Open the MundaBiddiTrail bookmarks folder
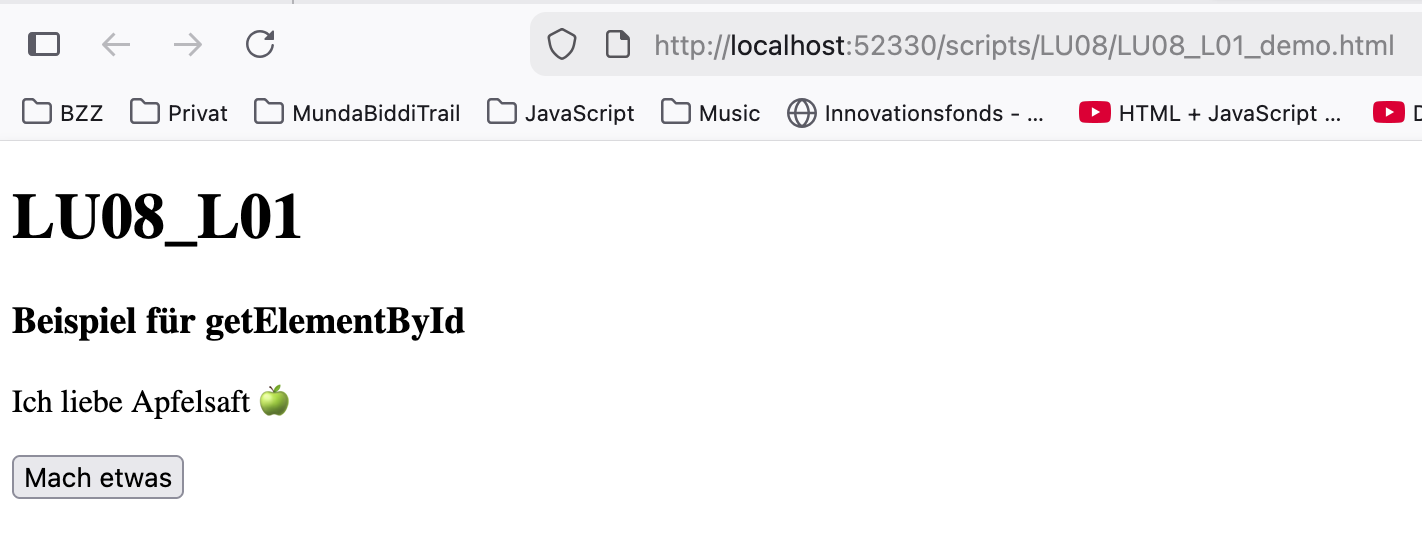Screen dimensions: 1422x560 358,113
